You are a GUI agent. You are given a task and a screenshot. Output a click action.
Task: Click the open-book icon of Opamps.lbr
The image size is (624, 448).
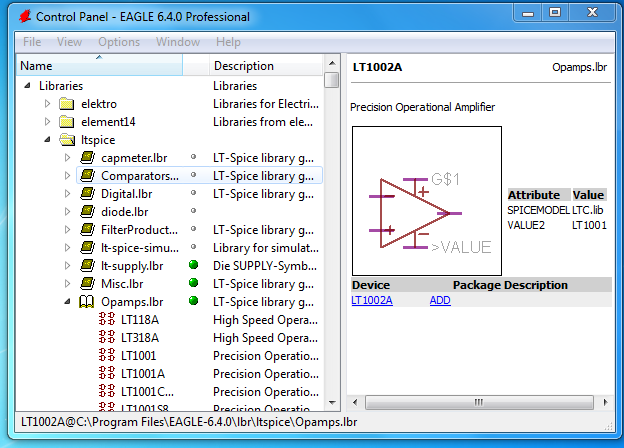click(86, 302)
